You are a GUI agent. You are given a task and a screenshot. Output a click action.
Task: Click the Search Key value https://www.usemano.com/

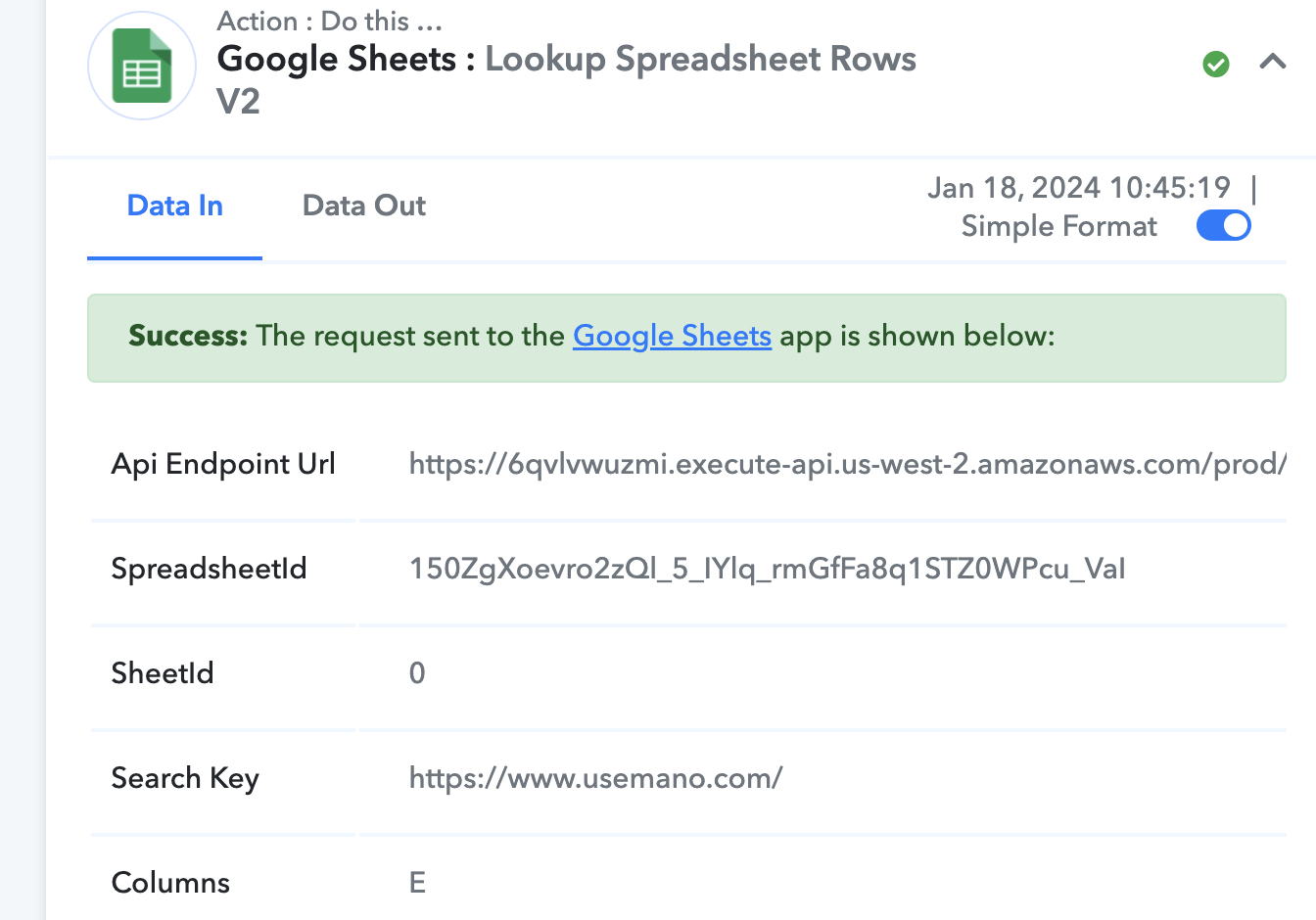point(595,778)
